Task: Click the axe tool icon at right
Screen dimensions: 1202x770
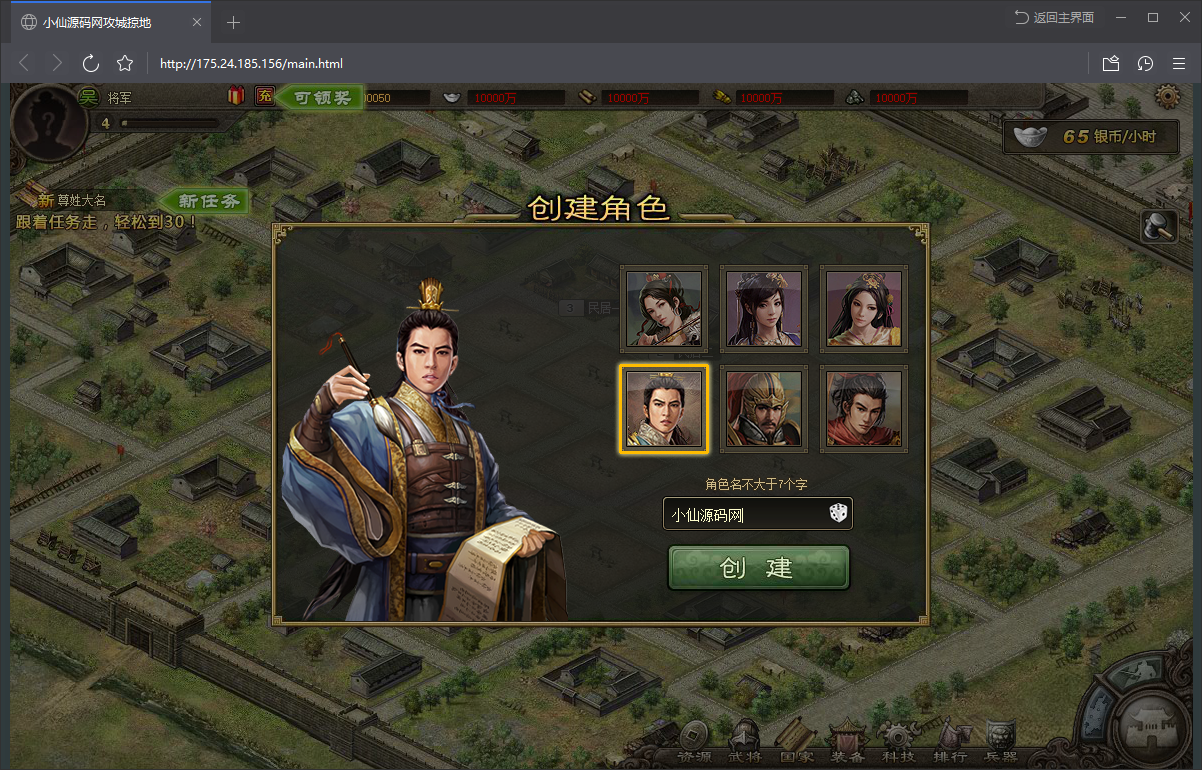Action: [1160, 225]
